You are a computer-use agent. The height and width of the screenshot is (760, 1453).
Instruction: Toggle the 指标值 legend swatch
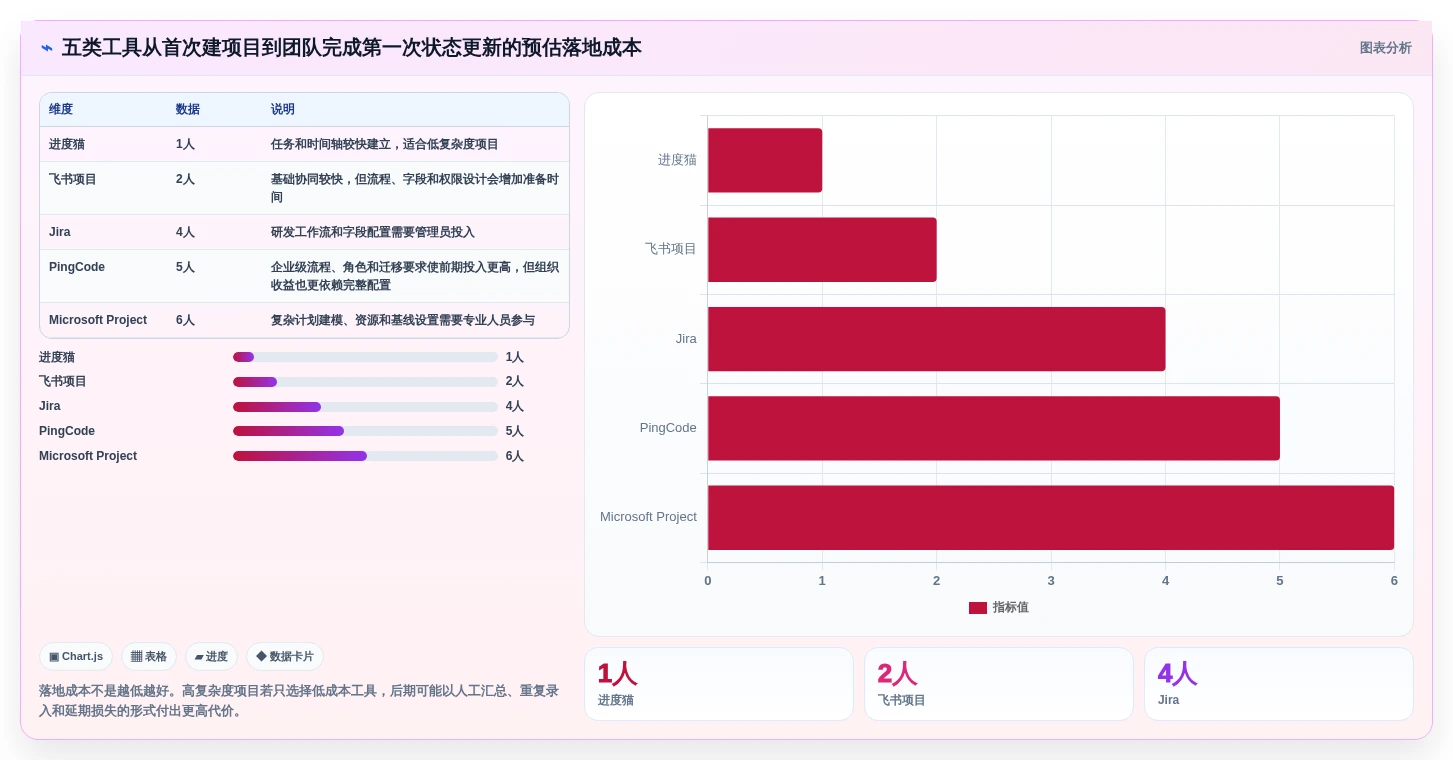click(978, 608)
